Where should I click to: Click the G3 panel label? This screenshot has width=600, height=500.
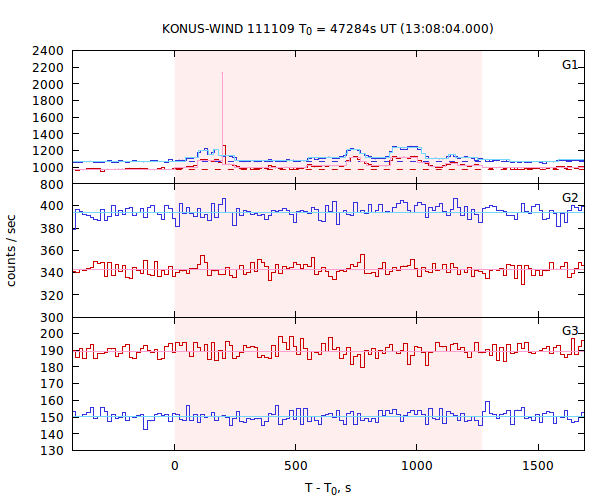pyautogui.click(x=570, y=331)
